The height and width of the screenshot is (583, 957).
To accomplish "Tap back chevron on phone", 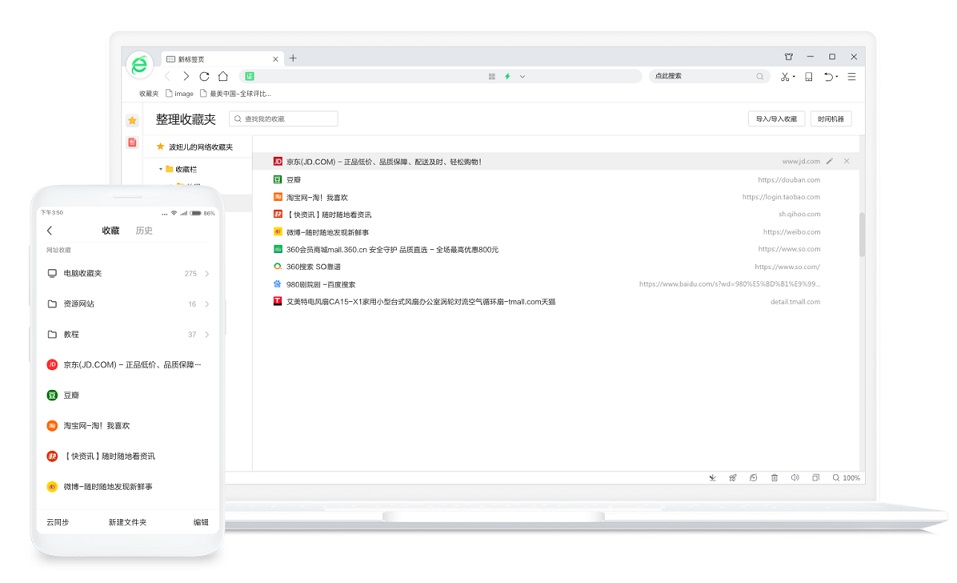I will tap(49, 230).
